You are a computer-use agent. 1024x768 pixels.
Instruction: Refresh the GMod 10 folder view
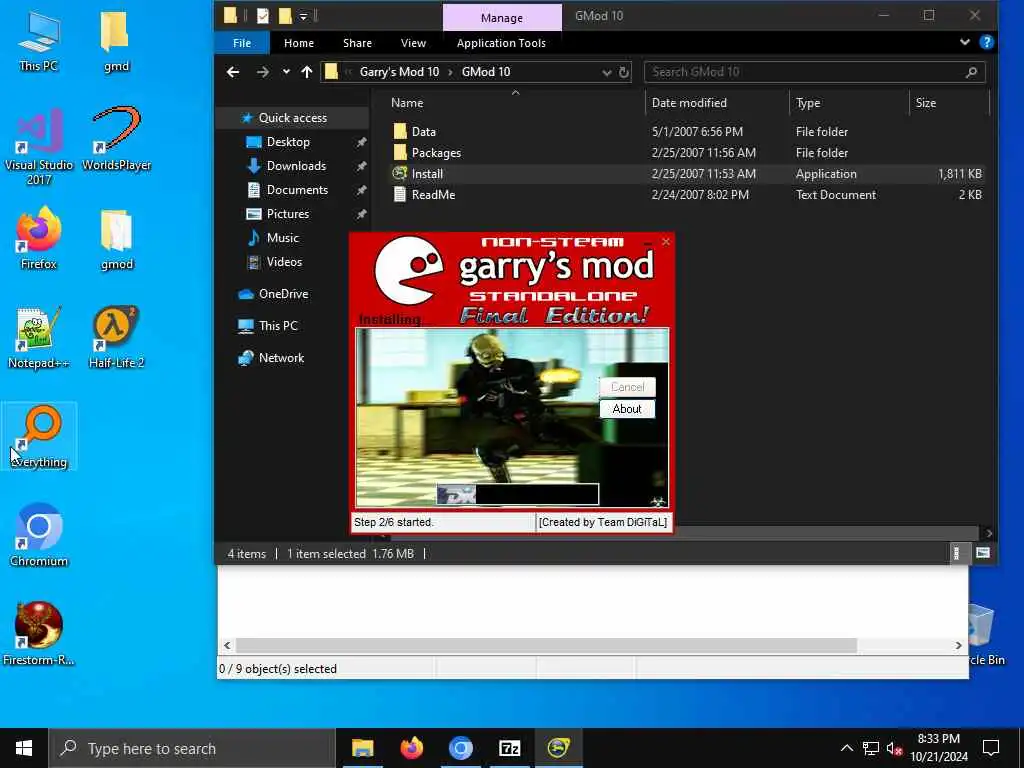point(624,72)
